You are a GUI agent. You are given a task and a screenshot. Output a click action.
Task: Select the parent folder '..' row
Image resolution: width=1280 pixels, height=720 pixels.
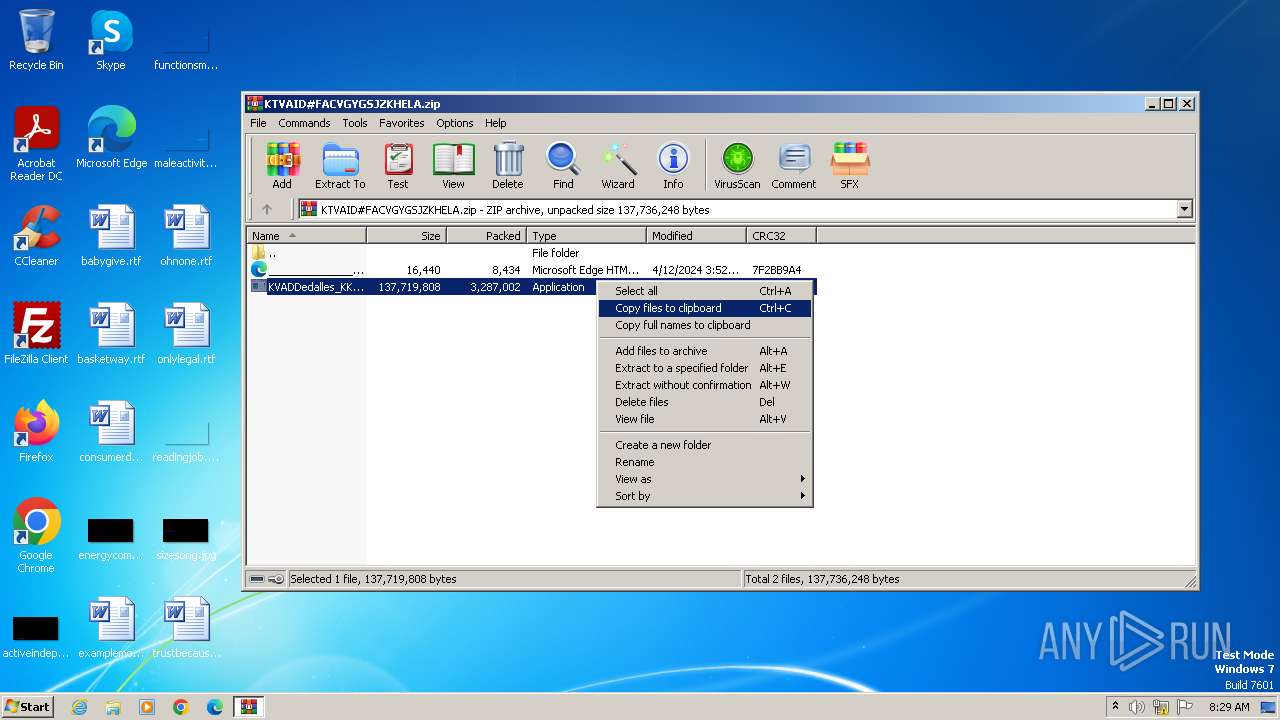[532, 253]
